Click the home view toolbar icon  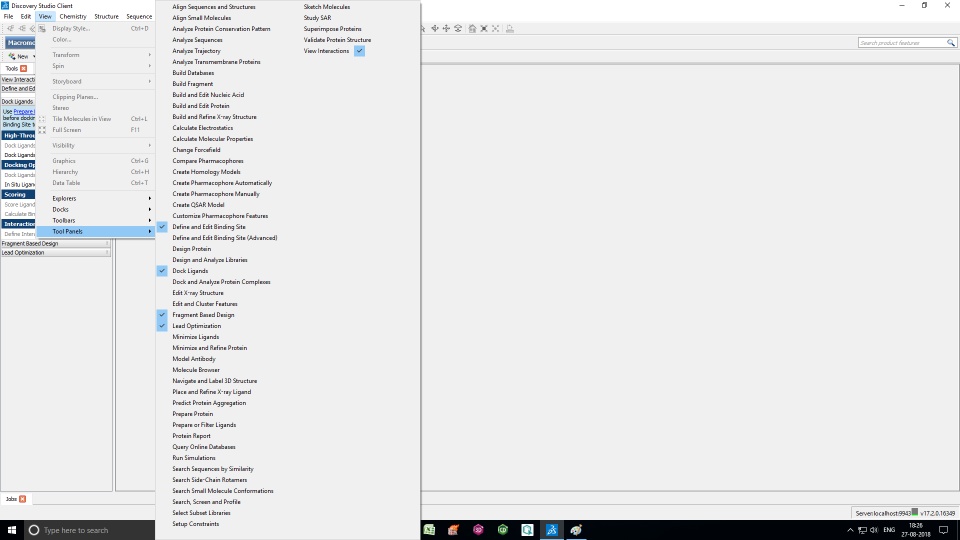tap(472, 28)
